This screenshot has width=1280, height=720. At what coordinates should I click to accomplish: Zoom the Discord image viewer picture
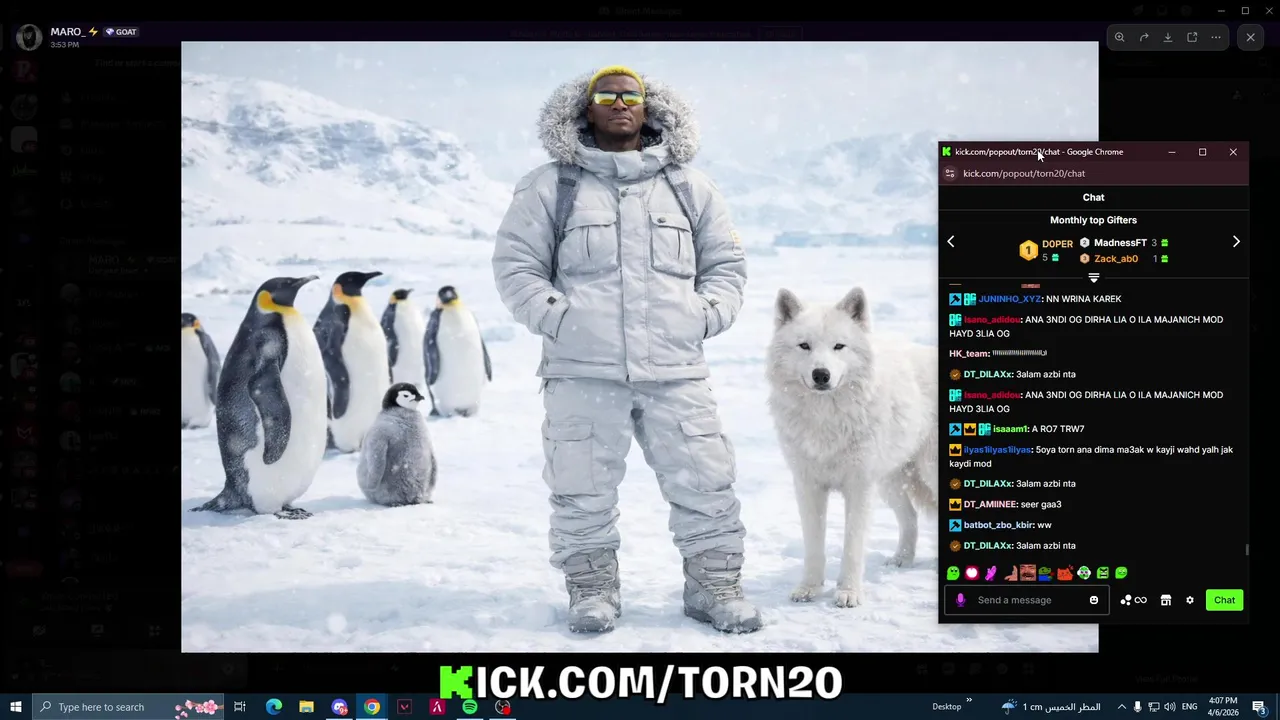pyautogui.click(x=1120, y=37)
